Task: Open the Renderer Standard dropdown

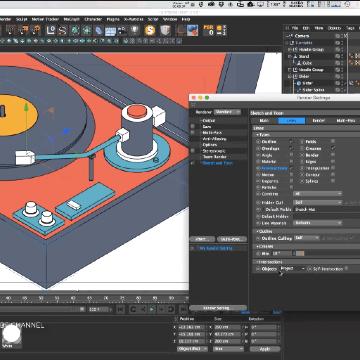Action: 227,112
